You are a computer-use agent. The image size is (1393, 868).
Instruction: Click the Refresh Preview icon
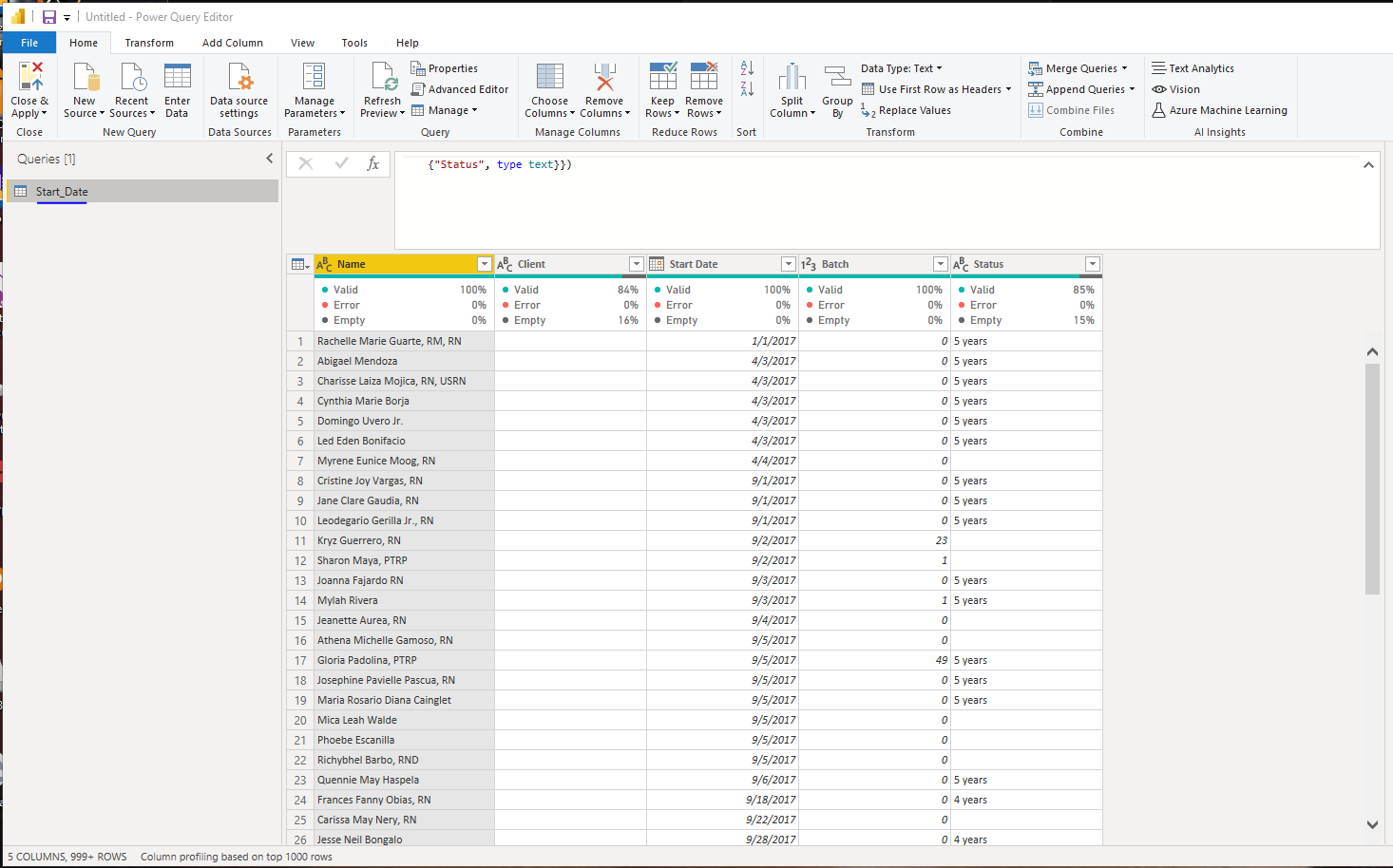pos(384,76)
